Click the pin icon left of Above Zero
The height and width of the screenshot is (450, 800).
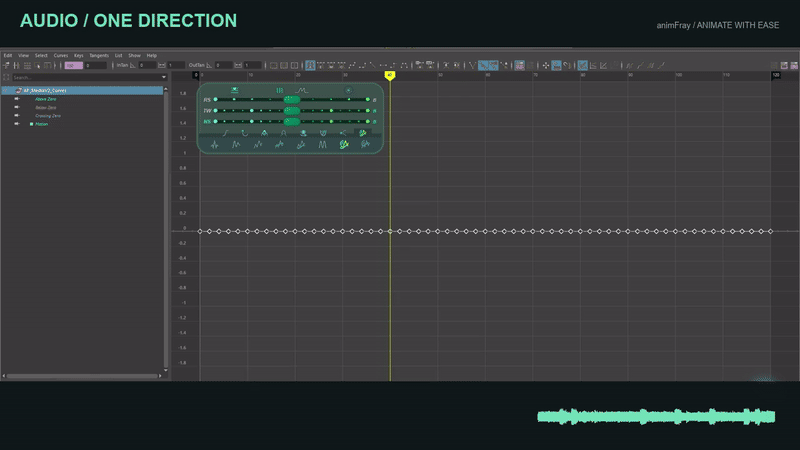click(x=17, y=99)
